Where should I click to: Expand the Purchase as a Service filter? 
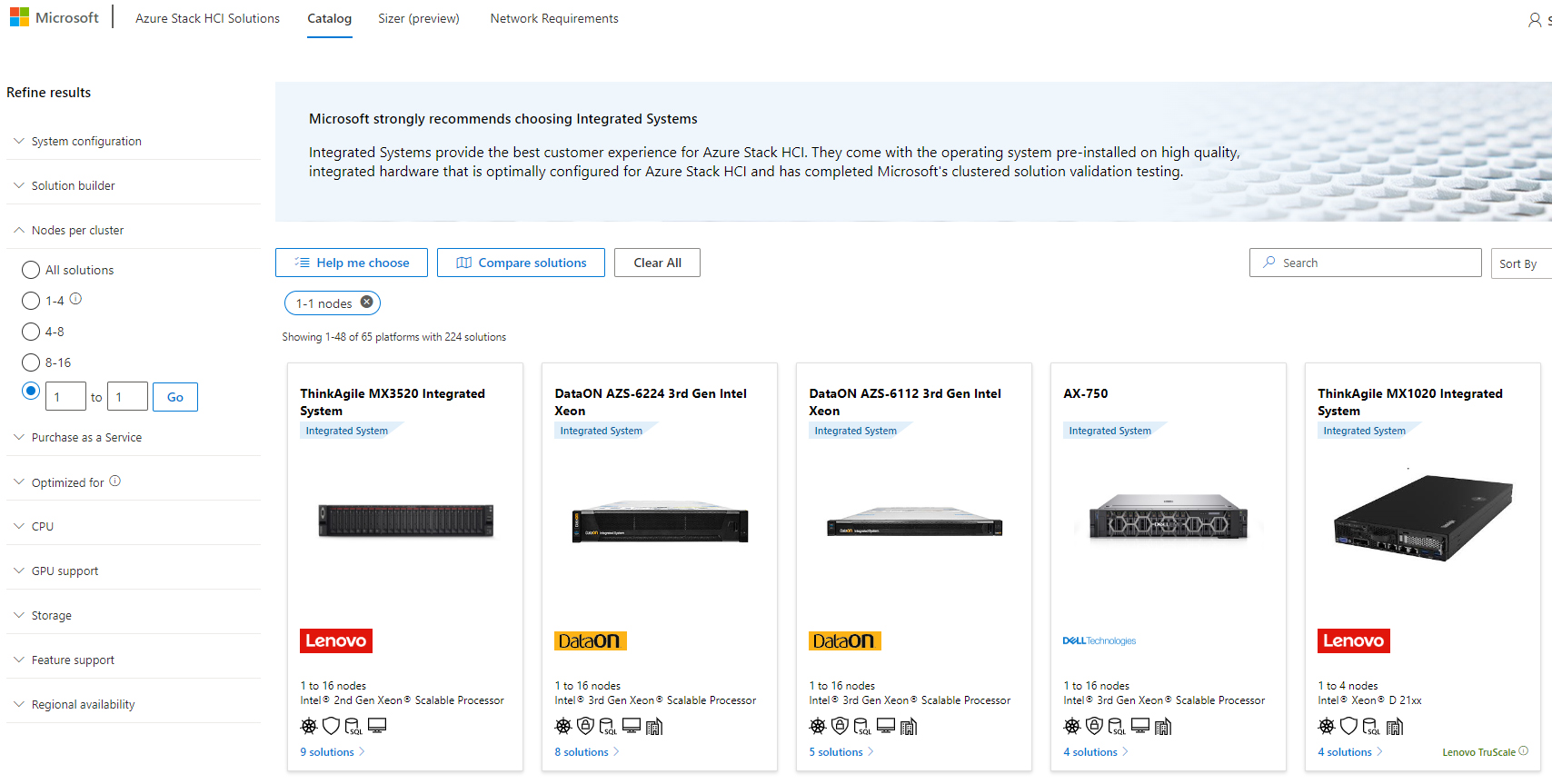coord(134,437)
